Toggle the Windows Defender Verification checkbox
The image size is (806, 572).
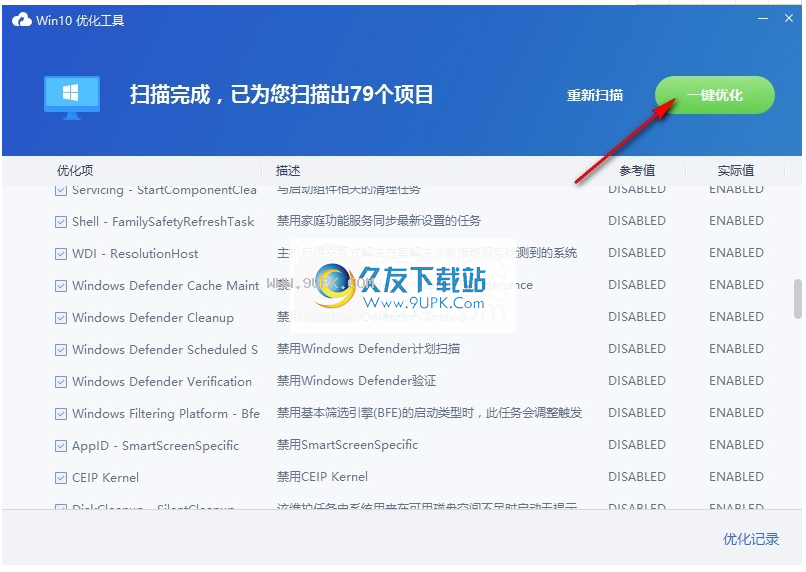coord(61,382)
